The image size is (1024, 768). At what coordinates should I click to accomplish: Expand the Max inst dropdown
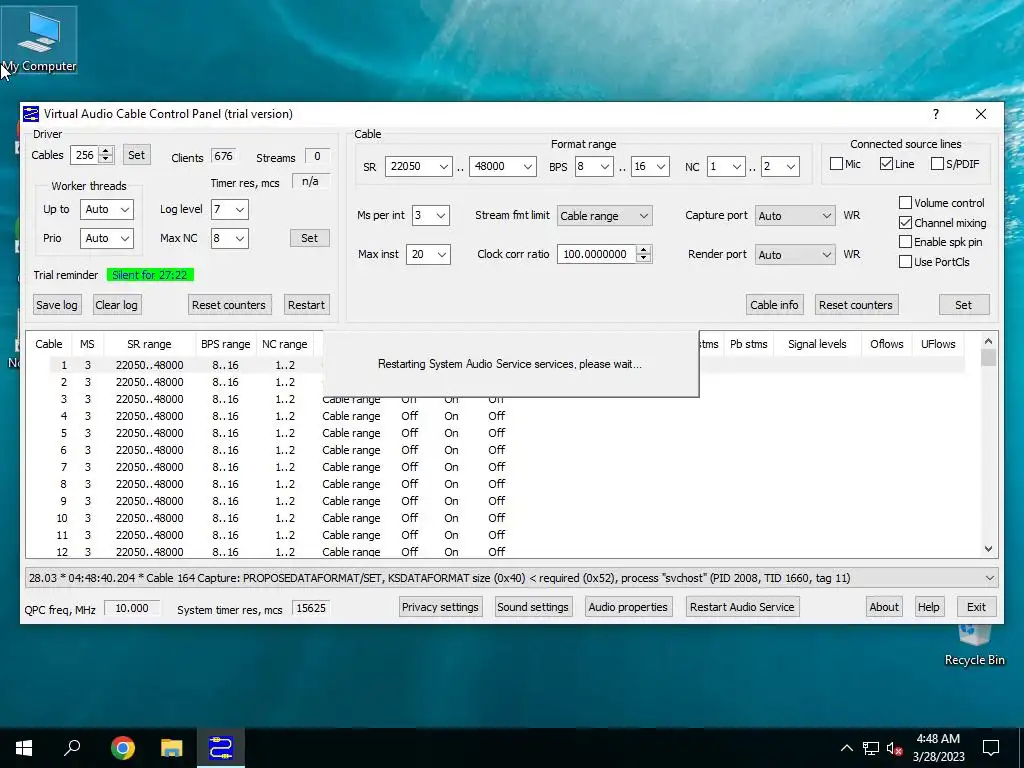(428, 254)
